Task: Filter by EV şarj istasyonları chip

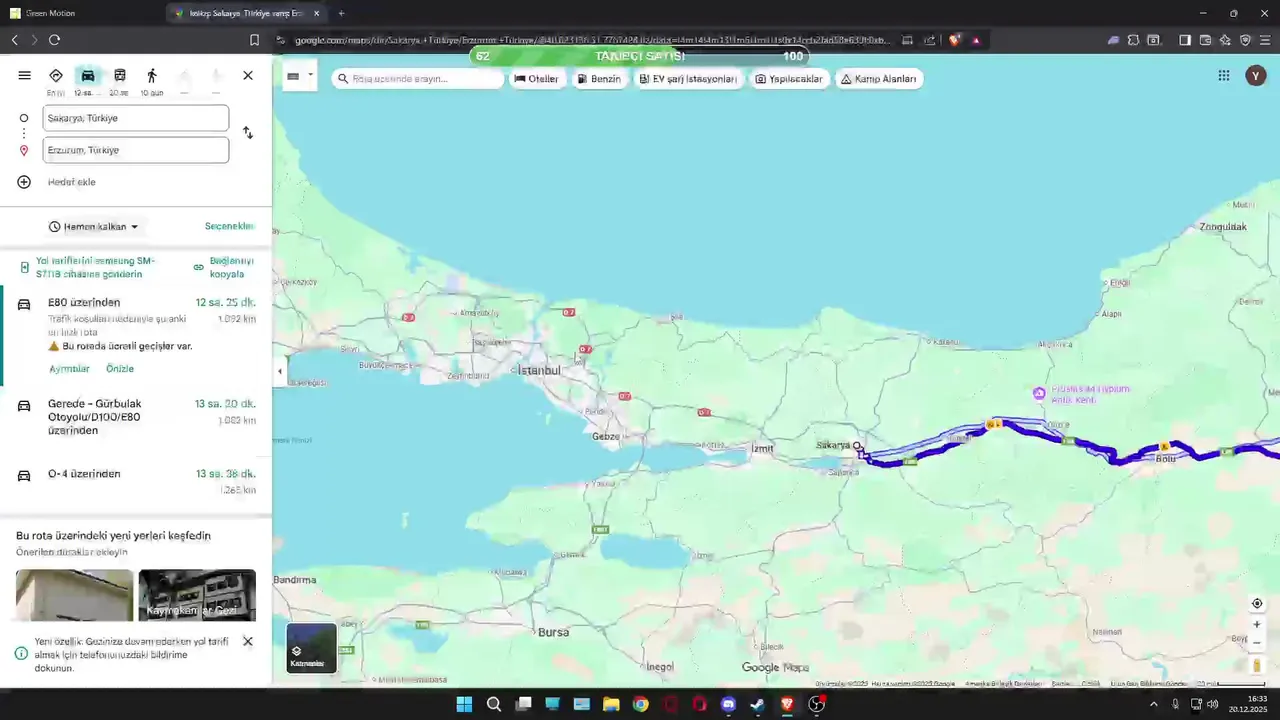Action: coord(688,79)
